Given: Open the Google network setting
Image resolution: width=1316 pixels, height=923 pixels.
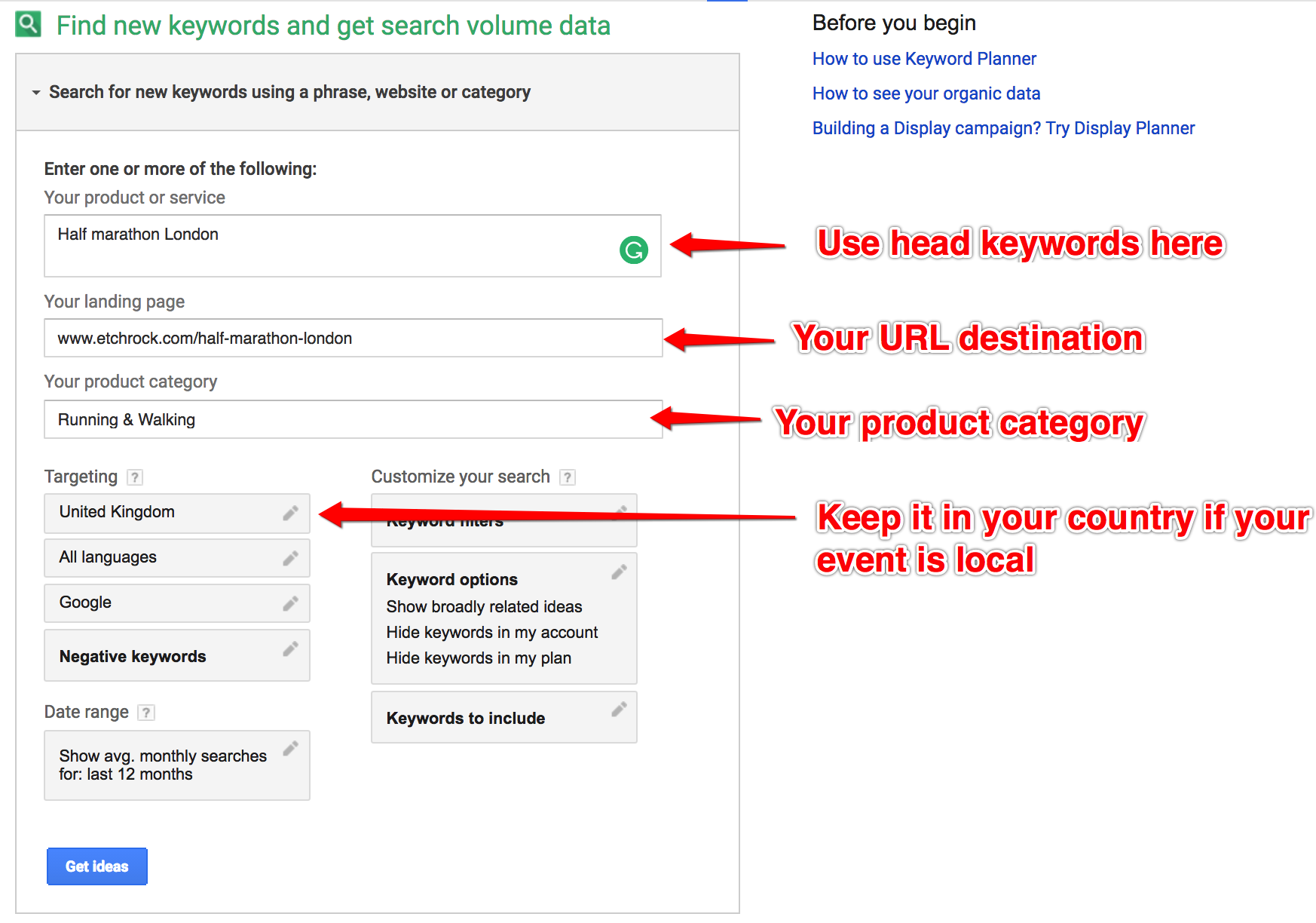Looking at the screenshot, I should pyautogui.click(x=177, y=603).
